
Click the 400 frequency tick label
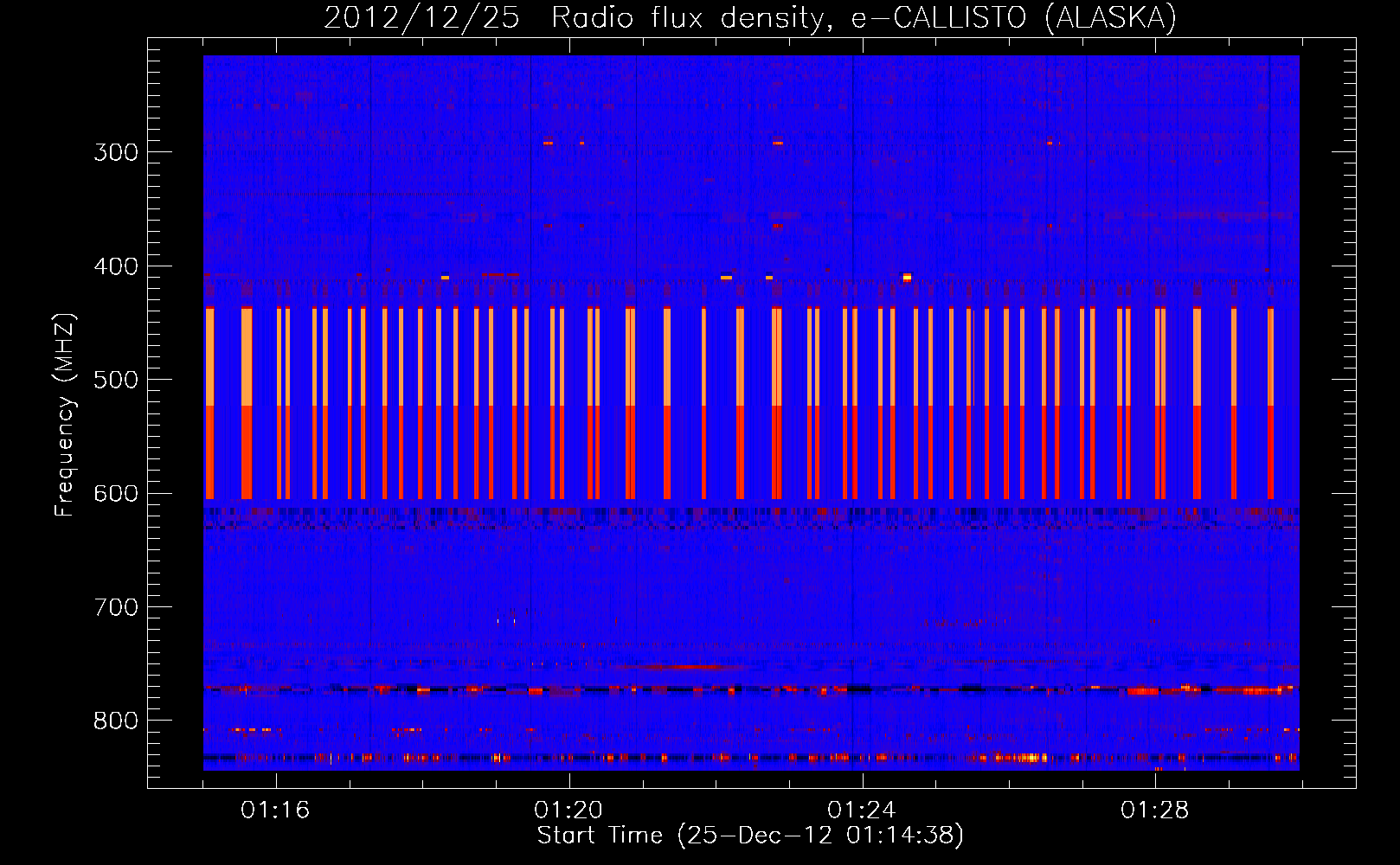(116, 266)
